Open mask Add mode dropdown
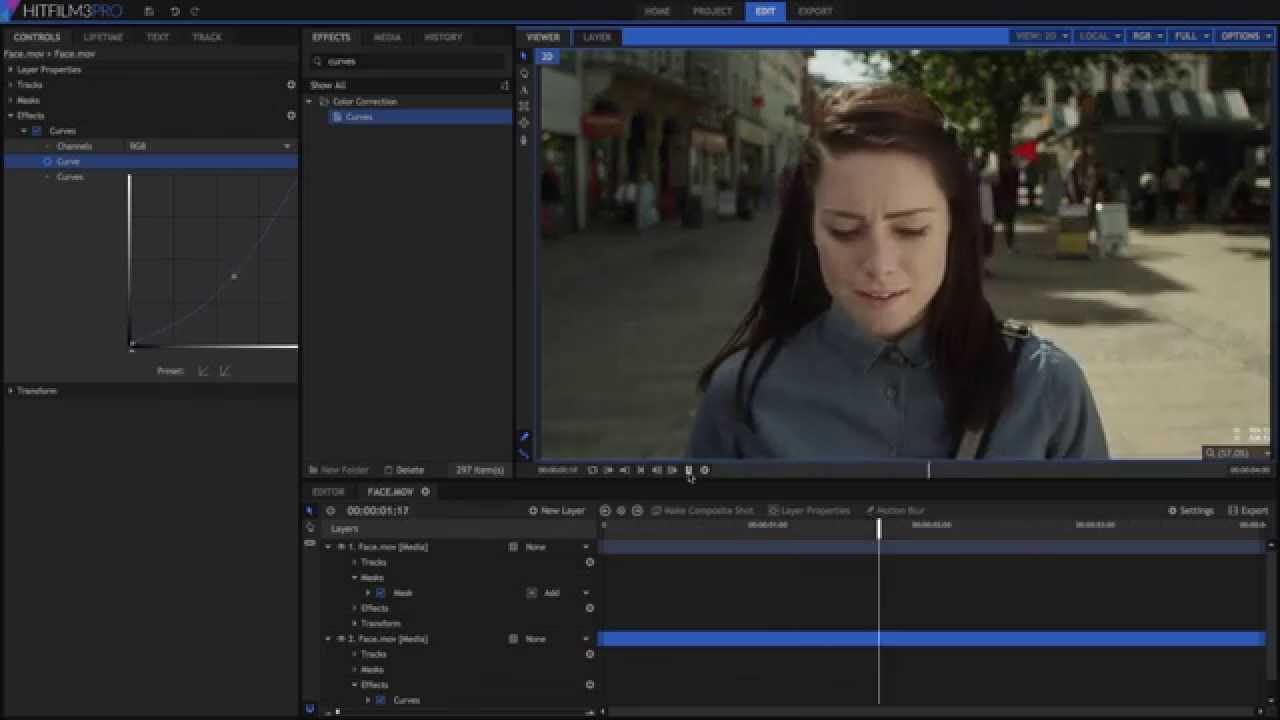The image size is (1280, 720). pos(566,593)
